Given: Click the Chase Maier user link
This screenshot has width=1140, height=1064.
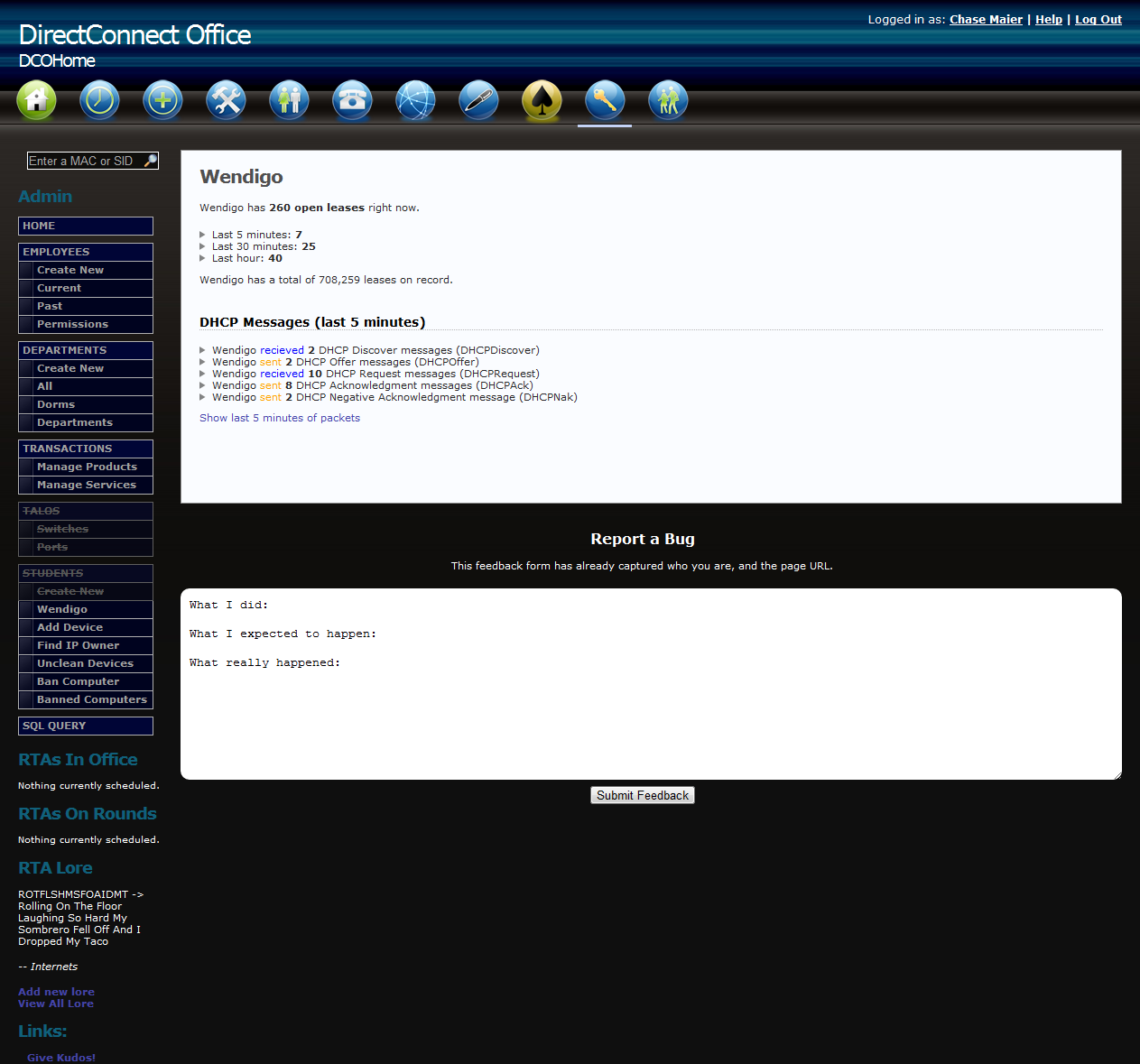Looking at the screenshot, I should [x=986, y=19].
